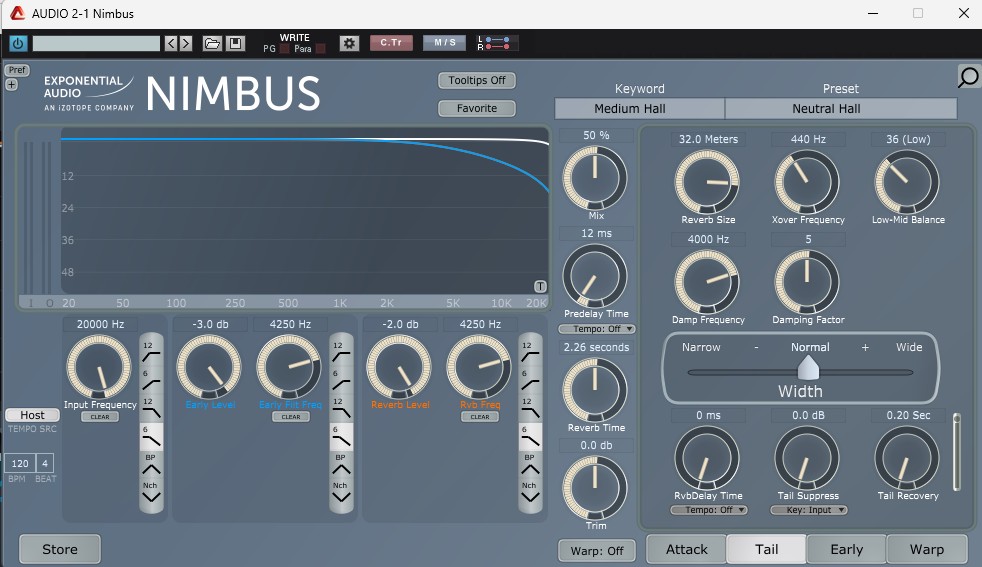Go to previous preset with left arrow
Screen dimensions: 982x567
pyautogui.click(x=171, y=43)
